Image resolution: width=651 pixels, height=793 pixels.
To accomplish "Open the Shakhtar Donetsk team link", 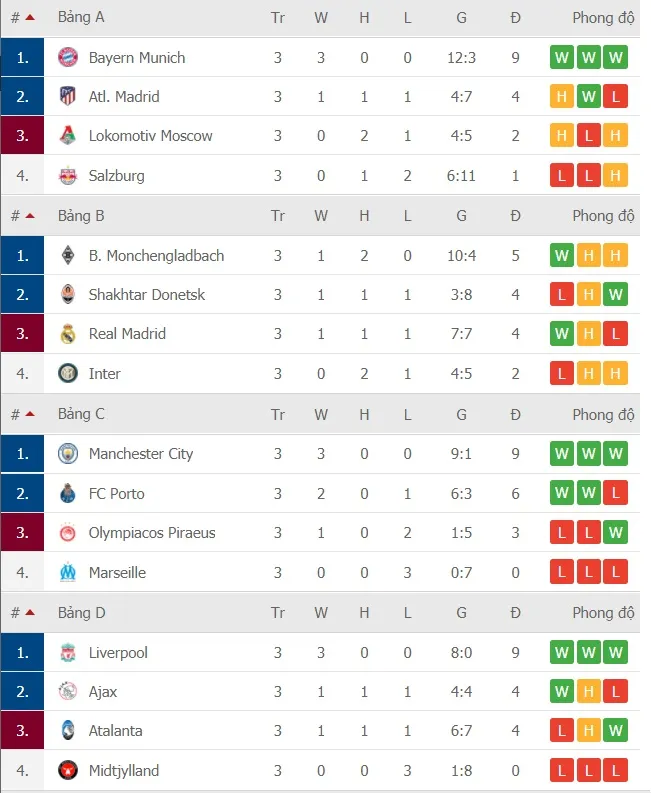I will 146,295.
